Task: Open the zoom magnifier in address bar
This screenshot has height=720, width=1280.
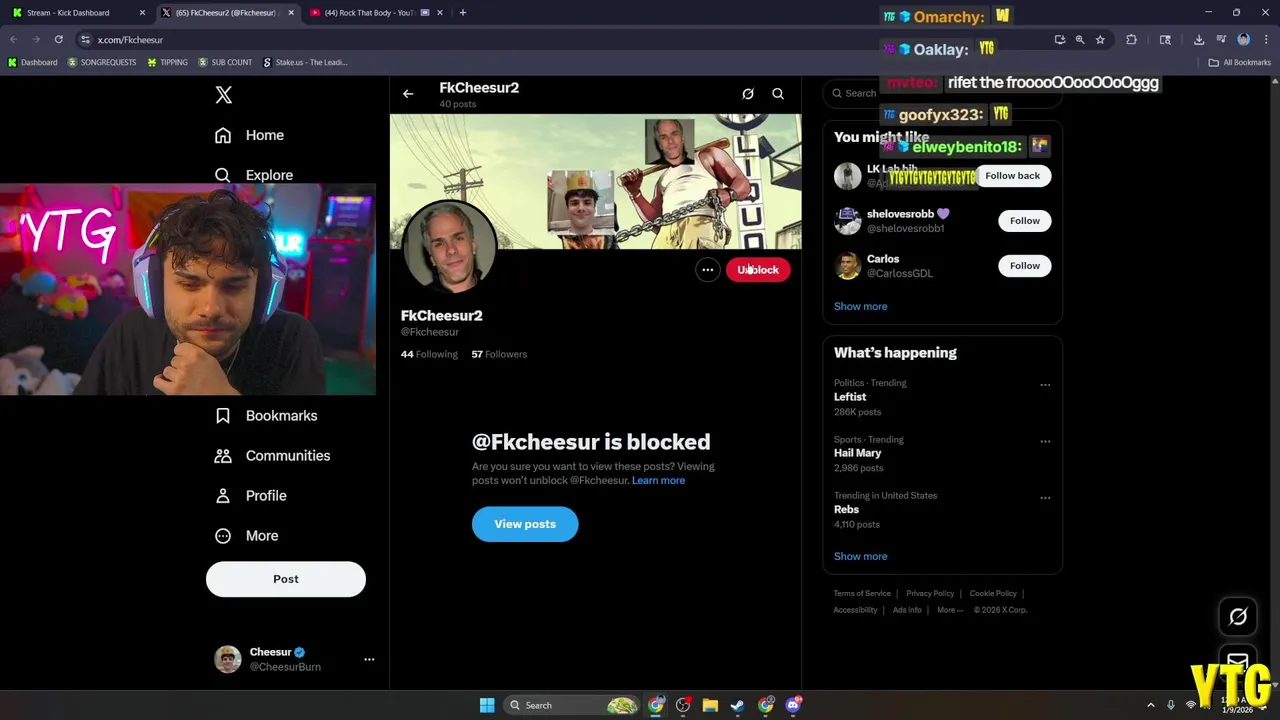Action: click(x=1080, y=40)
